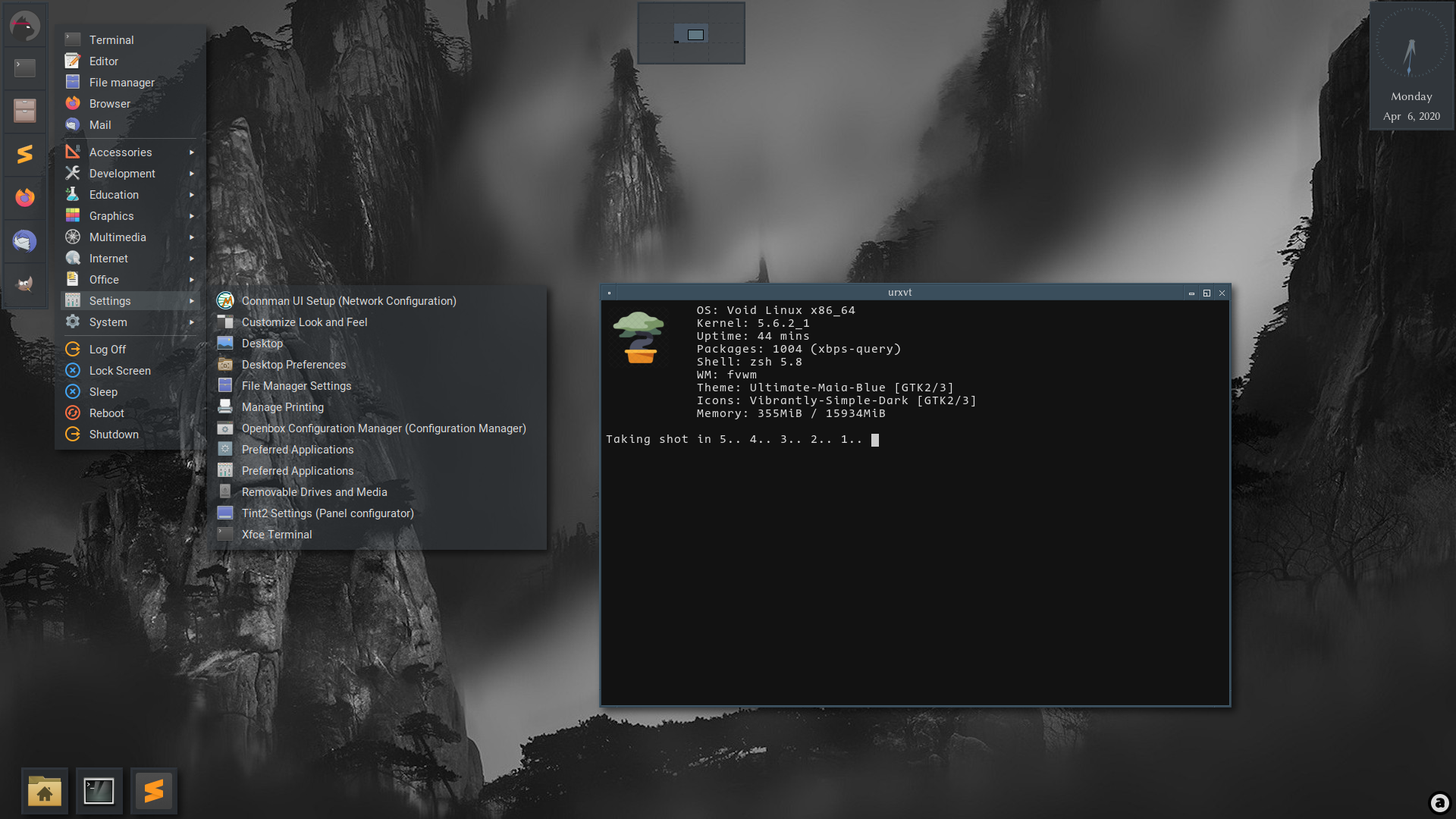Open urxvt window menu dot button
This screenshot has width=1456, height=819.
609,293
